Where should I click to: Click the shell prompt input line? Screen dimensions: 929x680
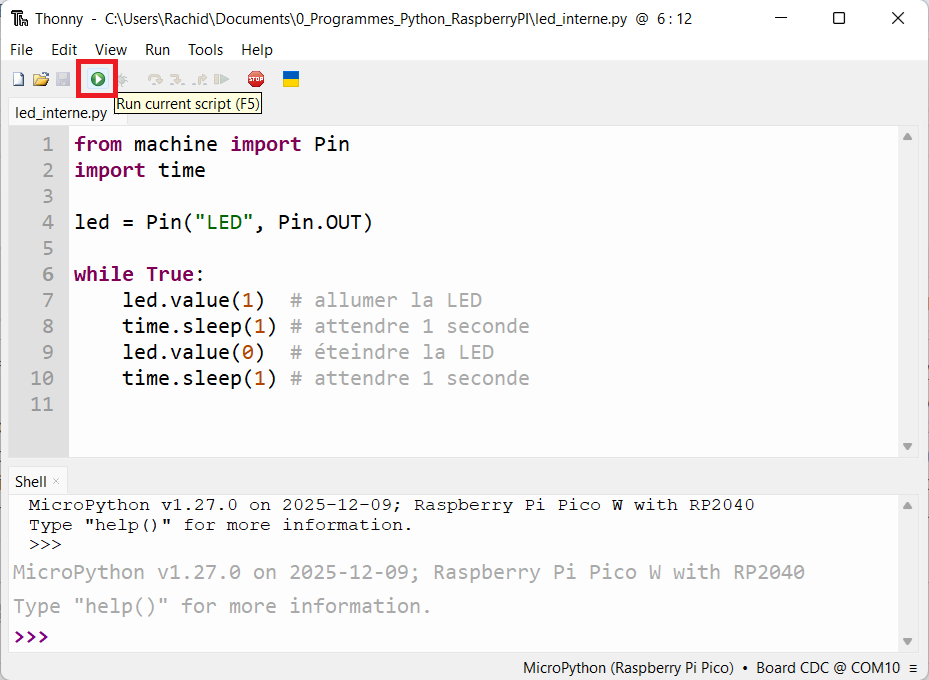[400, 637]
